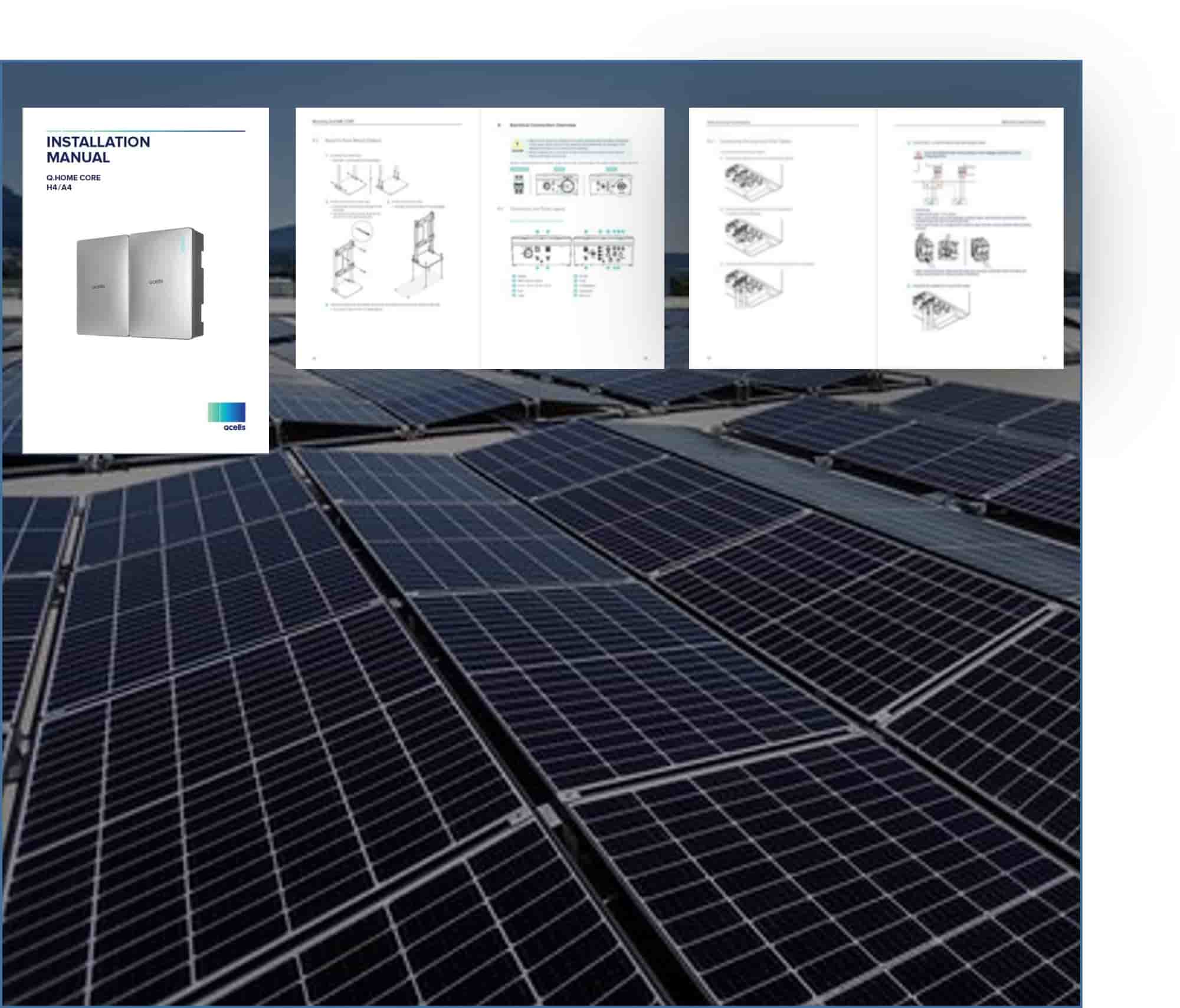Click the red warning triangle icon

coord(918,155)
